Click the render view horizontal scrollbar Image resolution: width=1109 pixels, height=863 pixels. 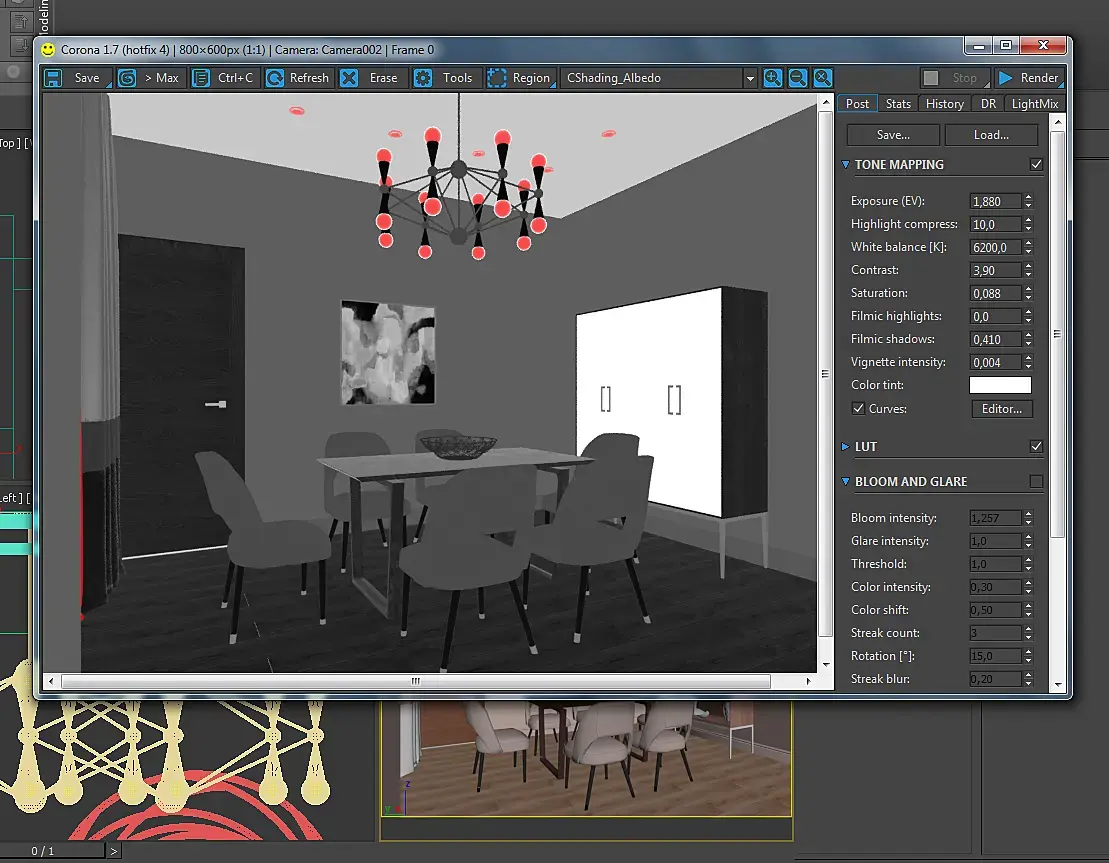point(416,681)
